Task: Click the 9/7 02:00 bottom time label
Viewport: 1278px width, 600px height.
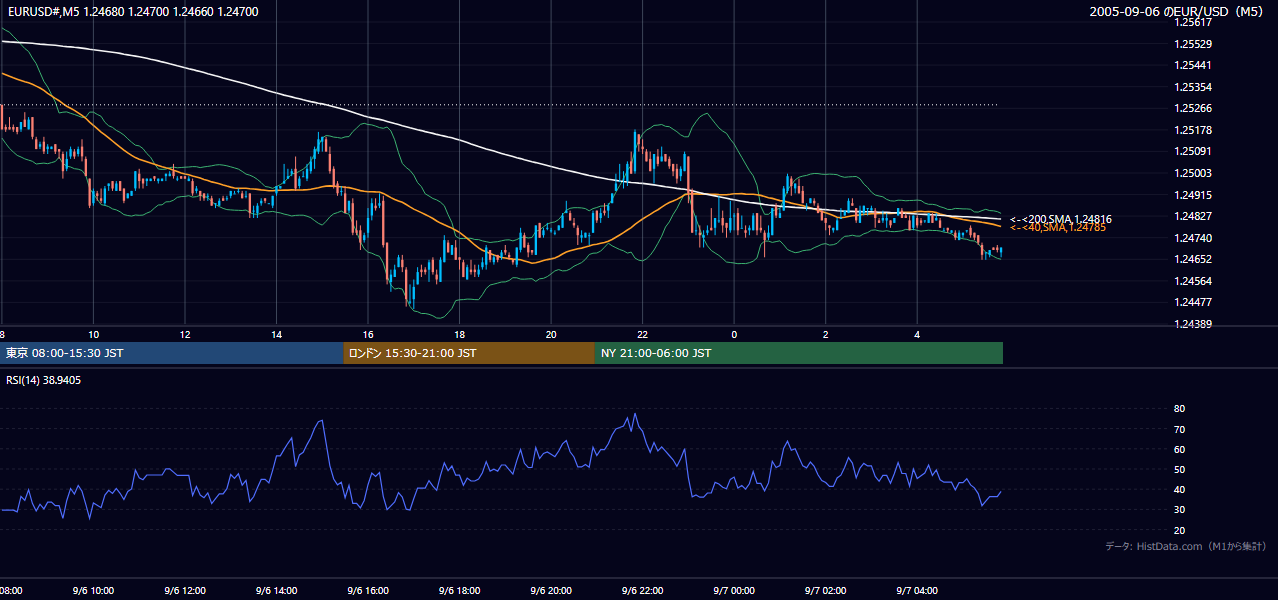Action: [x=826, y=590]
